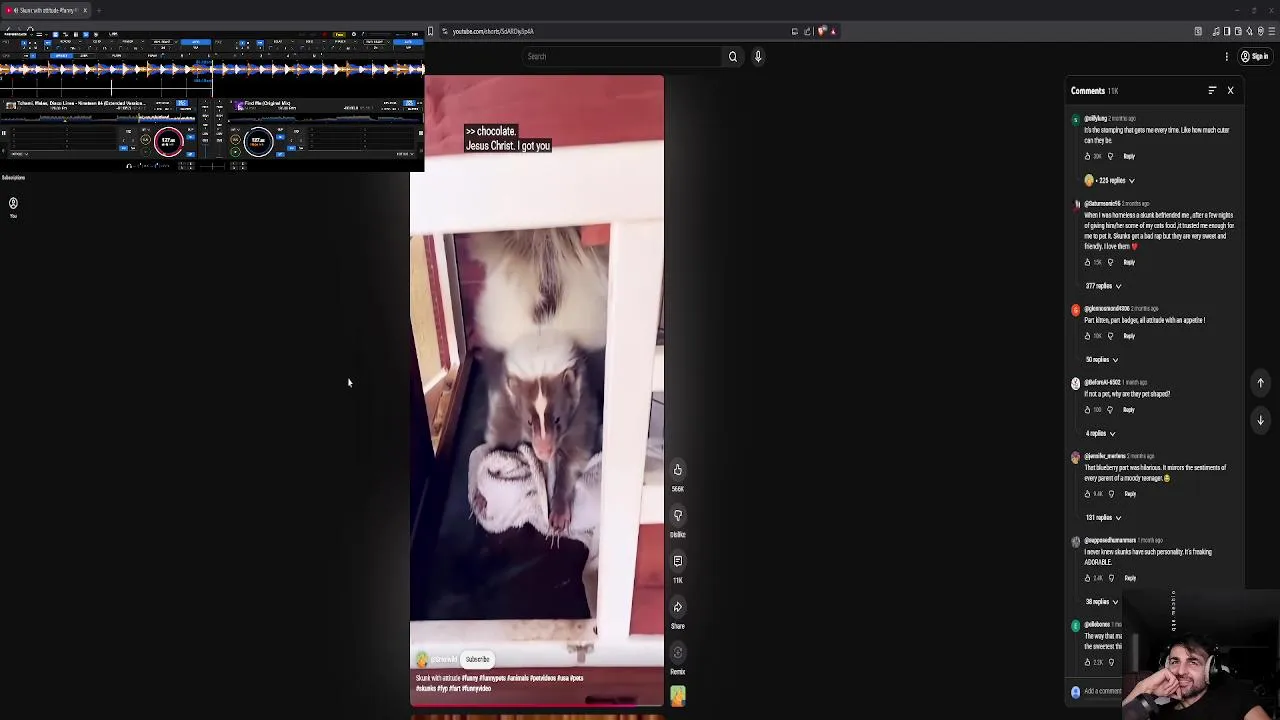
Task: Close the Comments panel
Action: [1230, 91]
